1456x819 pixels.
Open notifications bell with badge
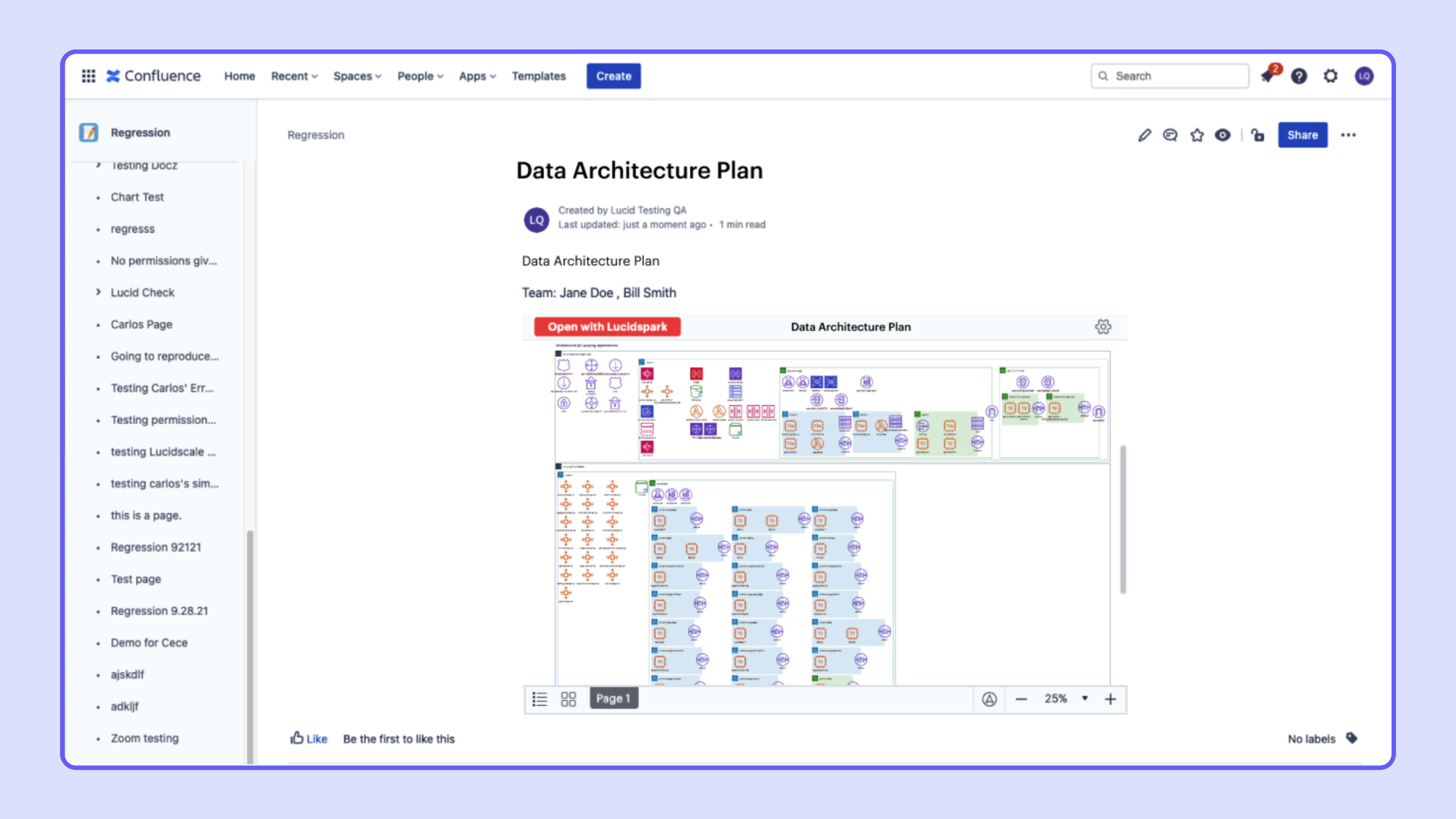click(x=1268, y=76)
